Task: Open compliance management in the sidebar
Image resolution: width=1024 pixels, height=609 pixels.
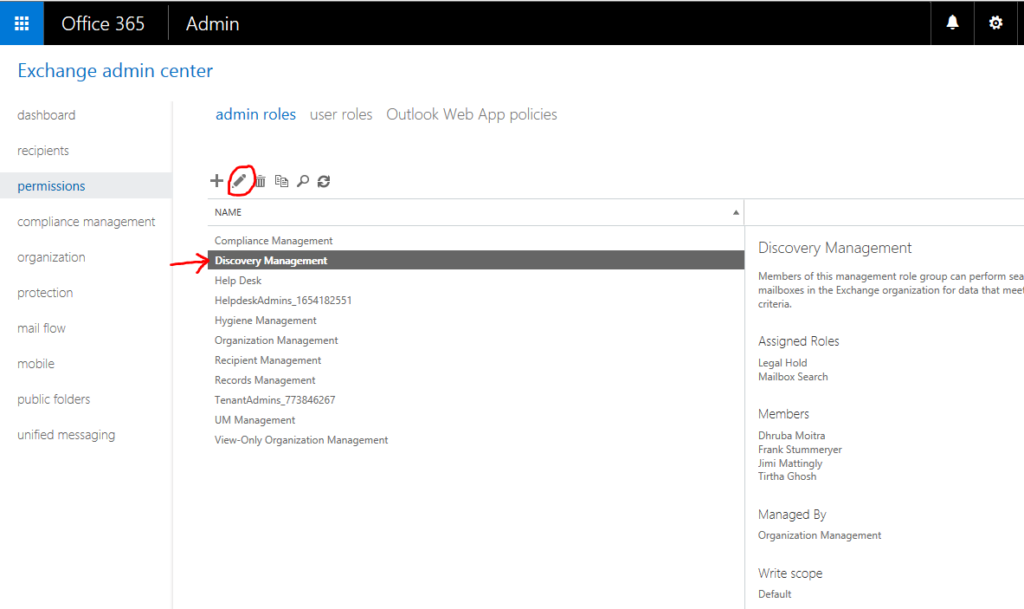Action: tap(86, 221)
